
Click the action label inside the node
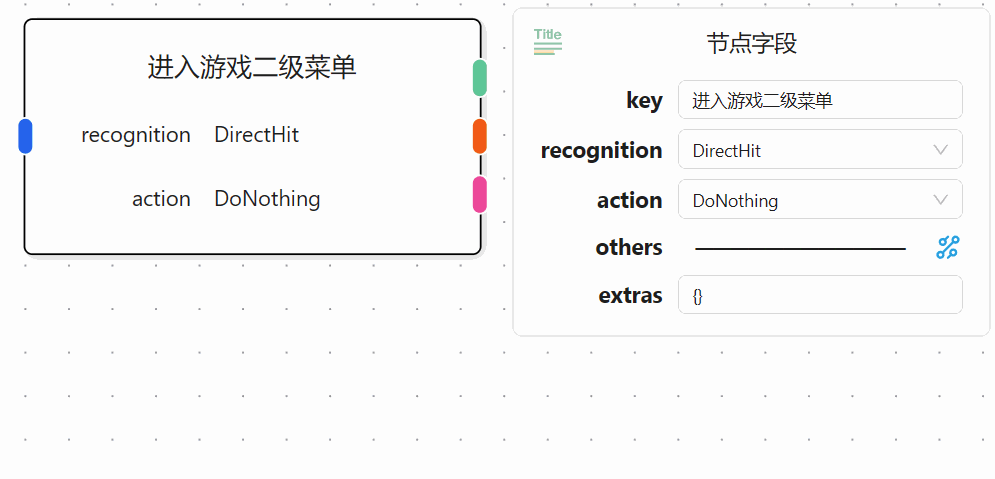(x=161, y=199)
